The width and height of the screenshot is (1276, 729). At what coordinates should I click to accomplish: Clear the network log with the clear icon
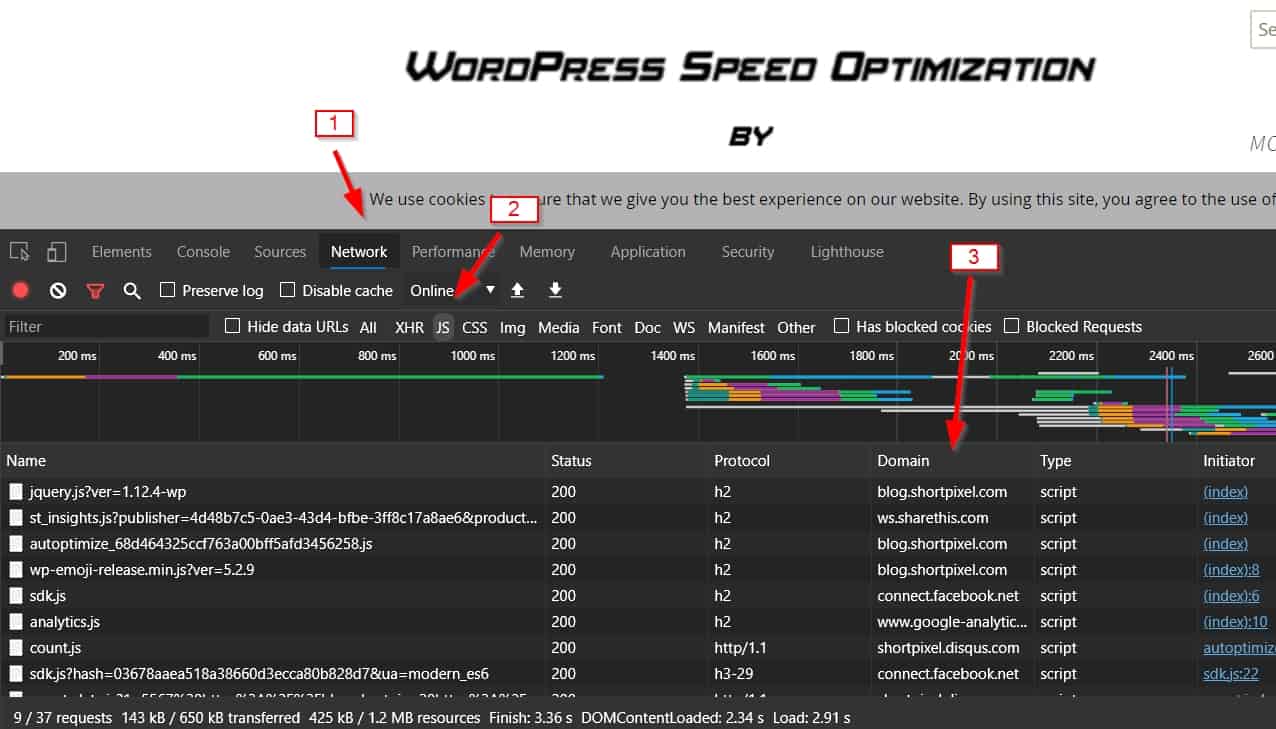(x=58, y=290)
